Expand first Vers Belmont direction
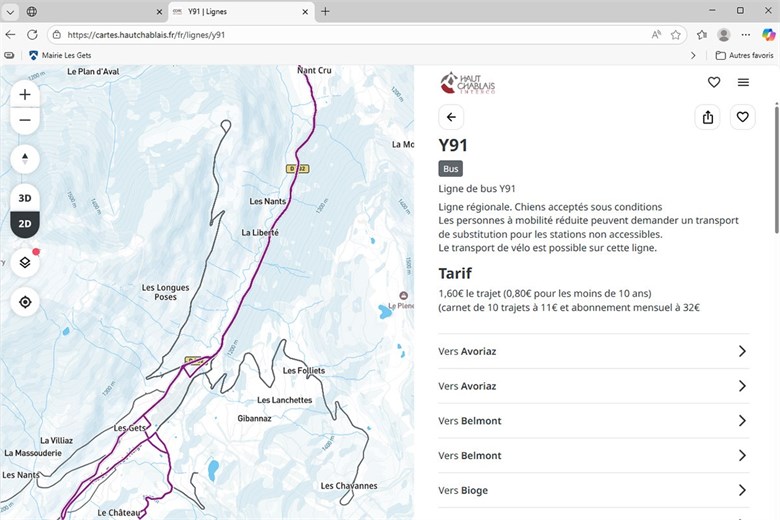Screen dimensions: 780x520 click(x=594, y=421)
